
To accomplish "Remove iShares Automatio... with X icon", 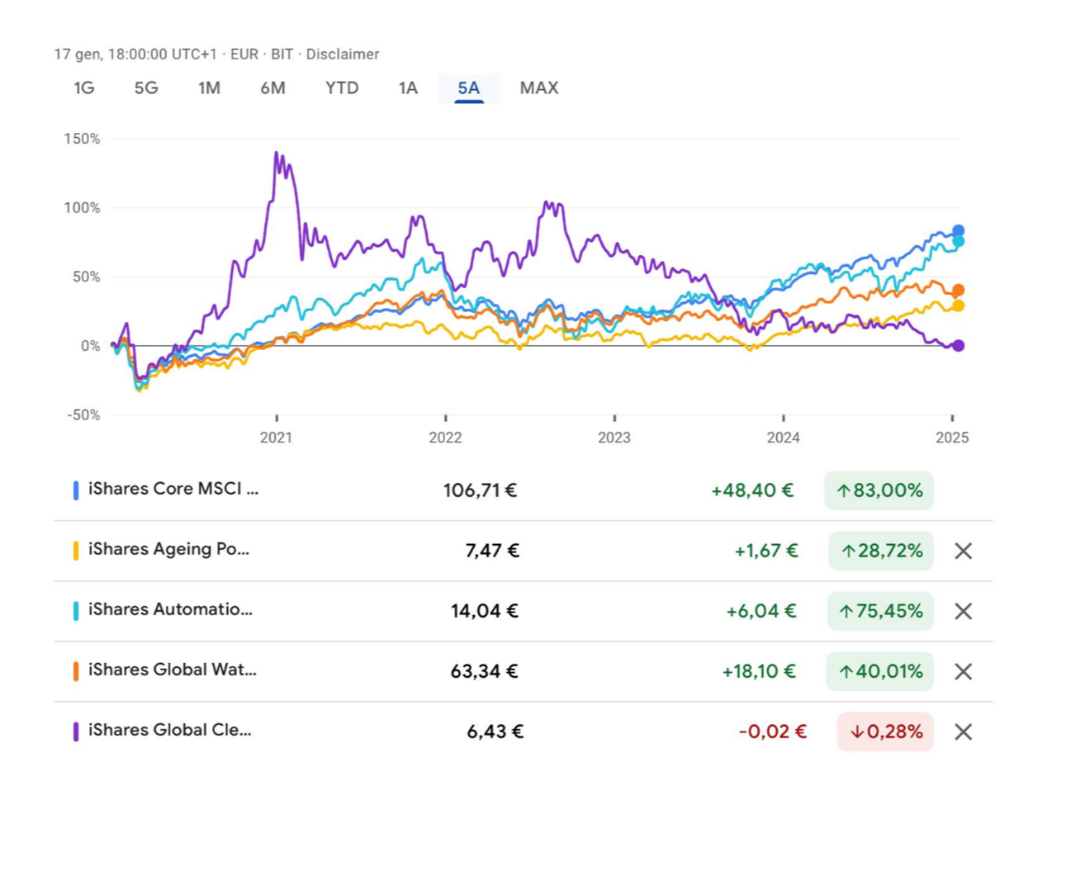I will pos(963,612).
